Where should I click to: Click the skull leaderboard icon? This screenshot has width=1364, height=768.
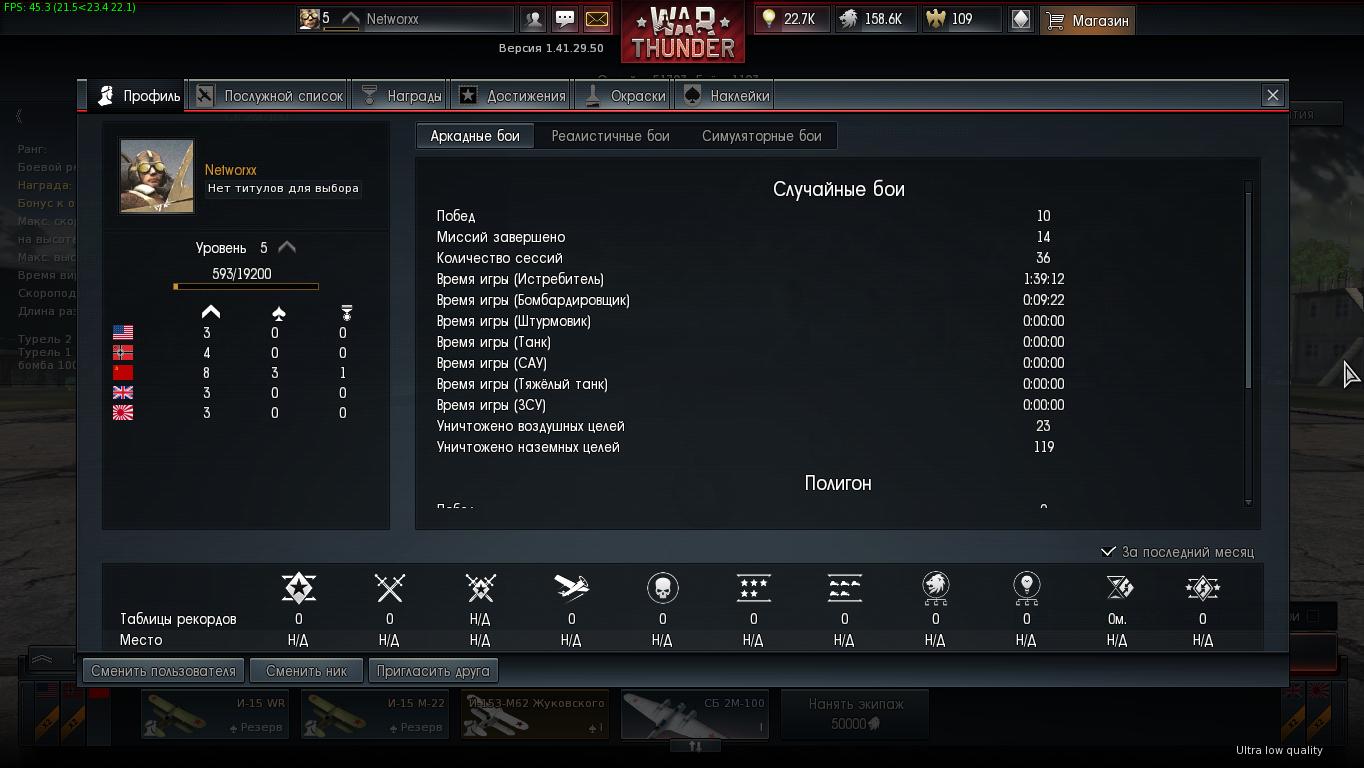coord(662,588)
